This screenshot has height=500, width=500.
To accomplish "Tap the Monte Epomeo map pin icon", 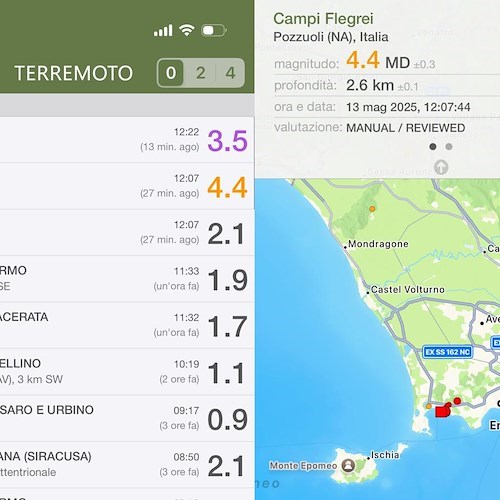I will tap(349, 465).
